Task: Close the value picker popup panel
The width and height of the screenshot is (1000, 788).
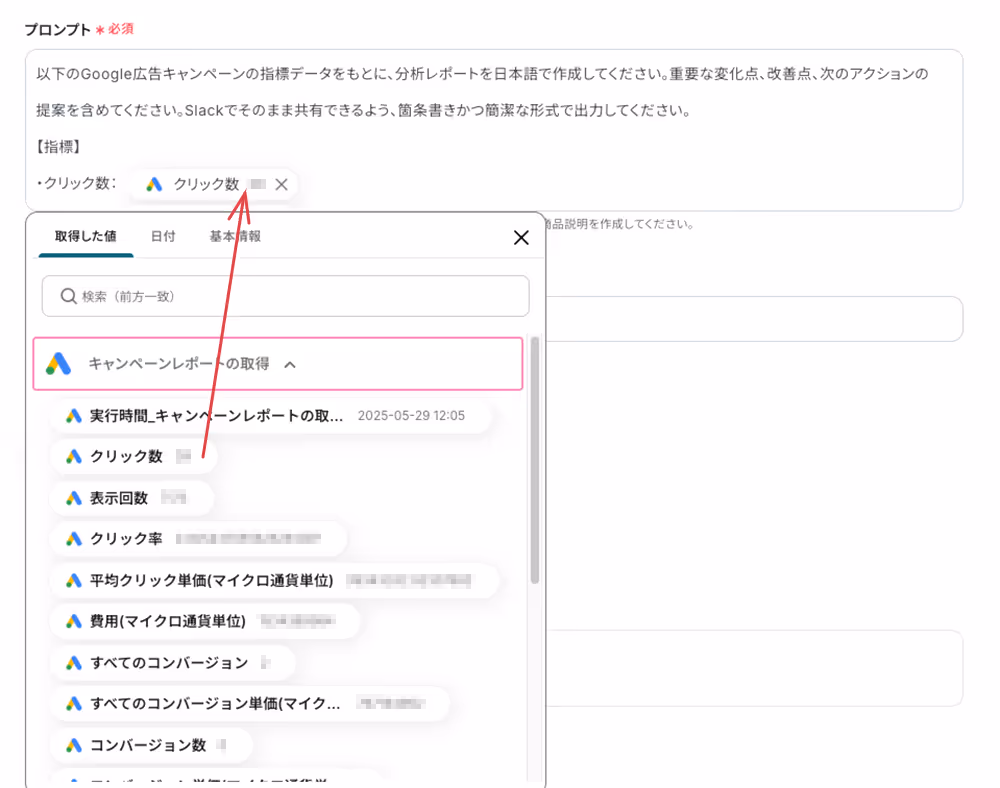Action: 521,238
